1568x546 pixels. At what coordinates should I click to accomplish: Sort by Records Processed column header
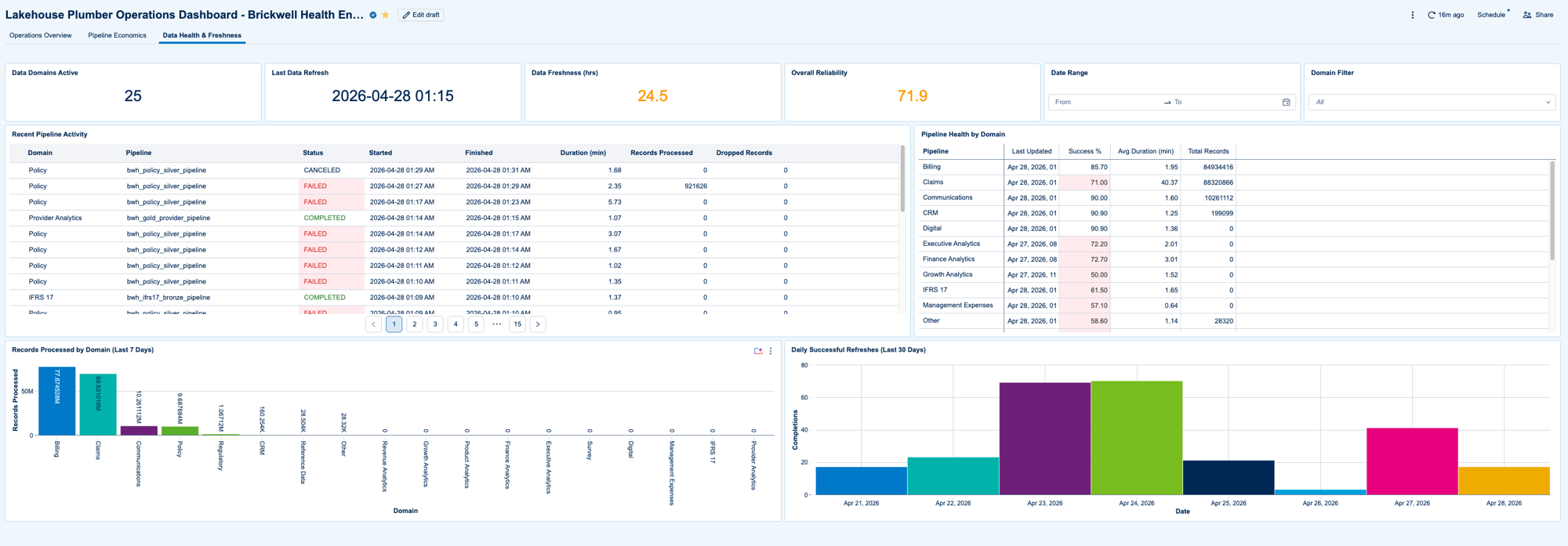pyautogui.click(x=662, y=153)
